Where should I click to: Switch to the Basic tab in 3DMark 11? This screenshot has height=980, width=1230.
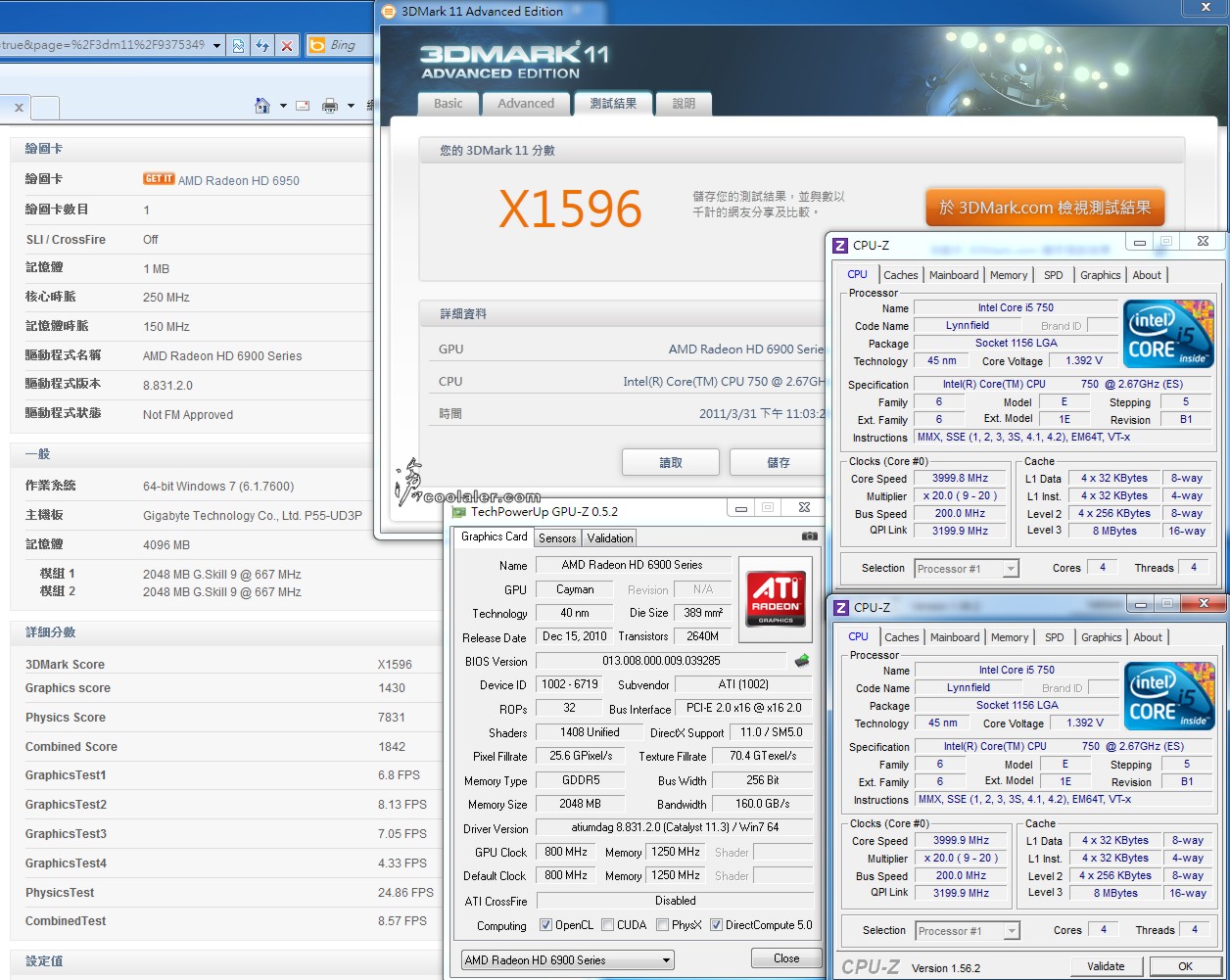tap(449, 104)
